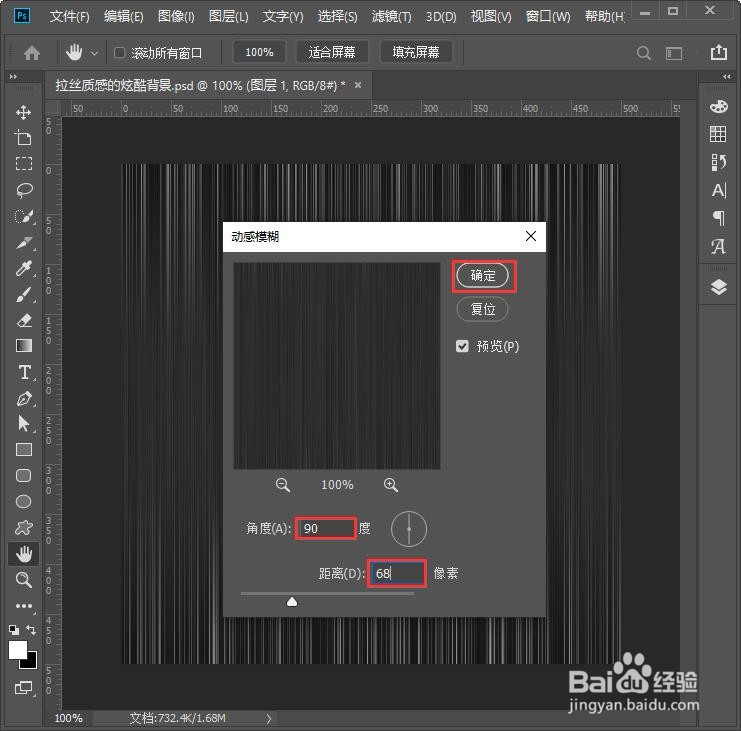
Task: Set angle using the angle dial
Action: click(409, 529)
